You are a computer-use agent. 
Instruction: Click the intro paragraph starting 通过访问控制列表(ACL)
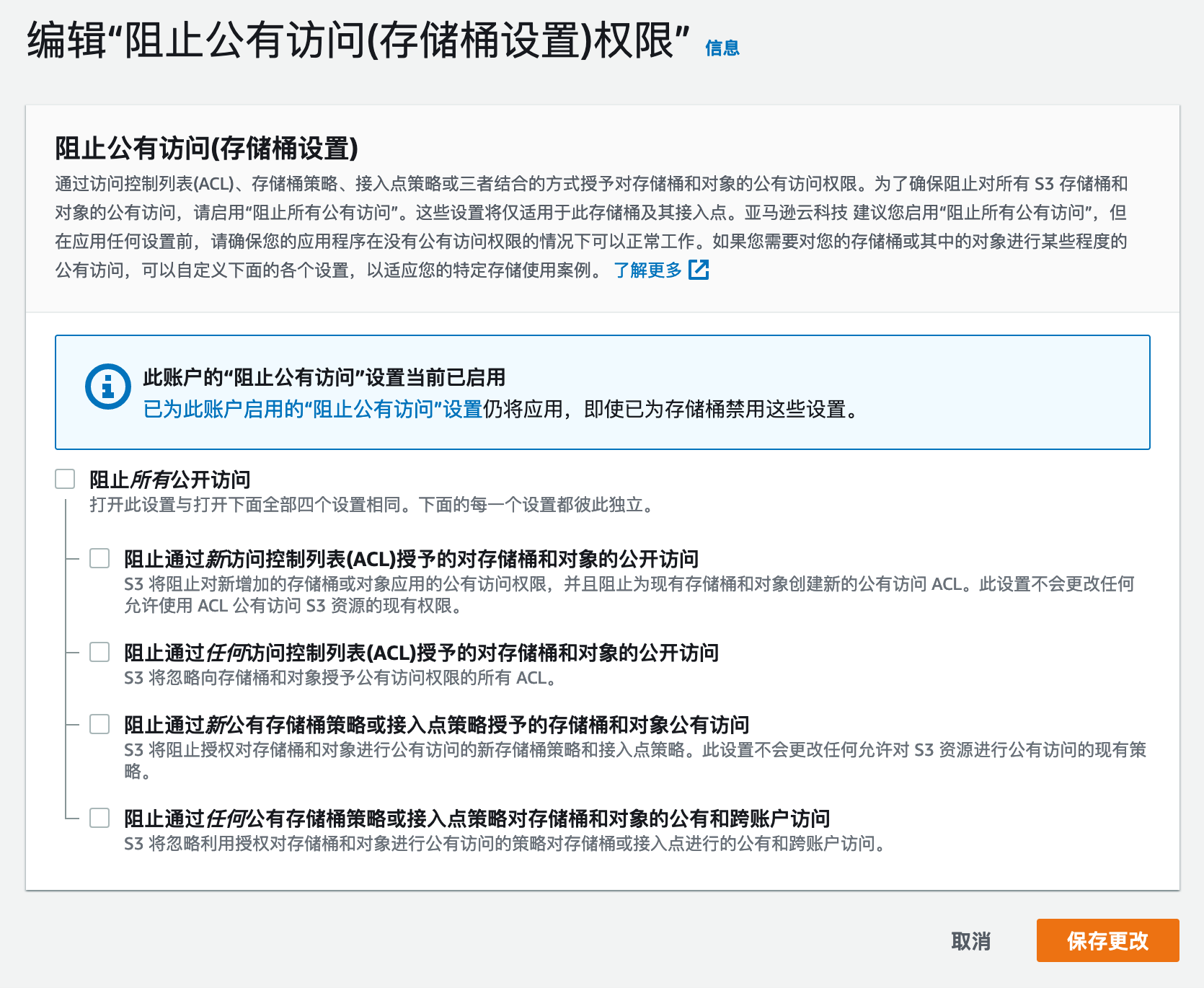[x=592, y=227]
